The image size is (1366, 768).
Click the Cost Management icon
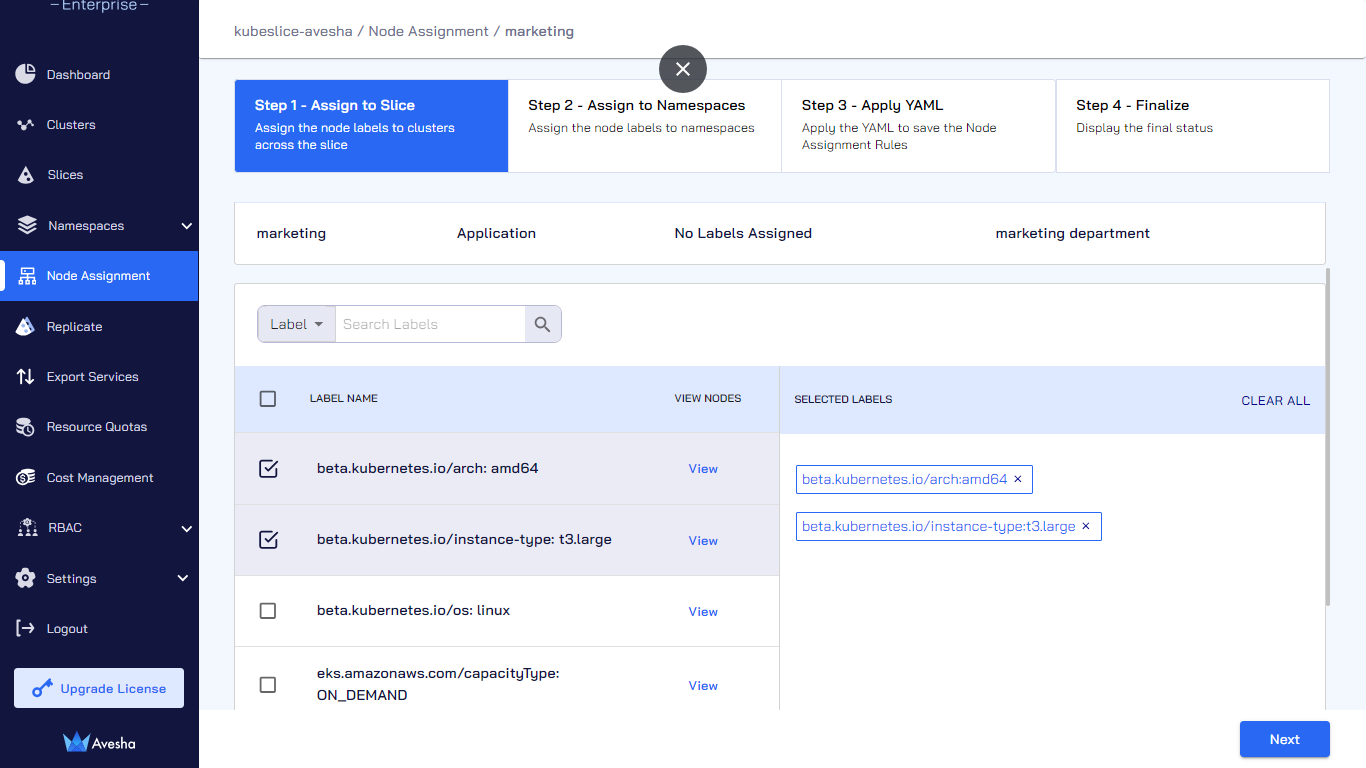point(26,478)
